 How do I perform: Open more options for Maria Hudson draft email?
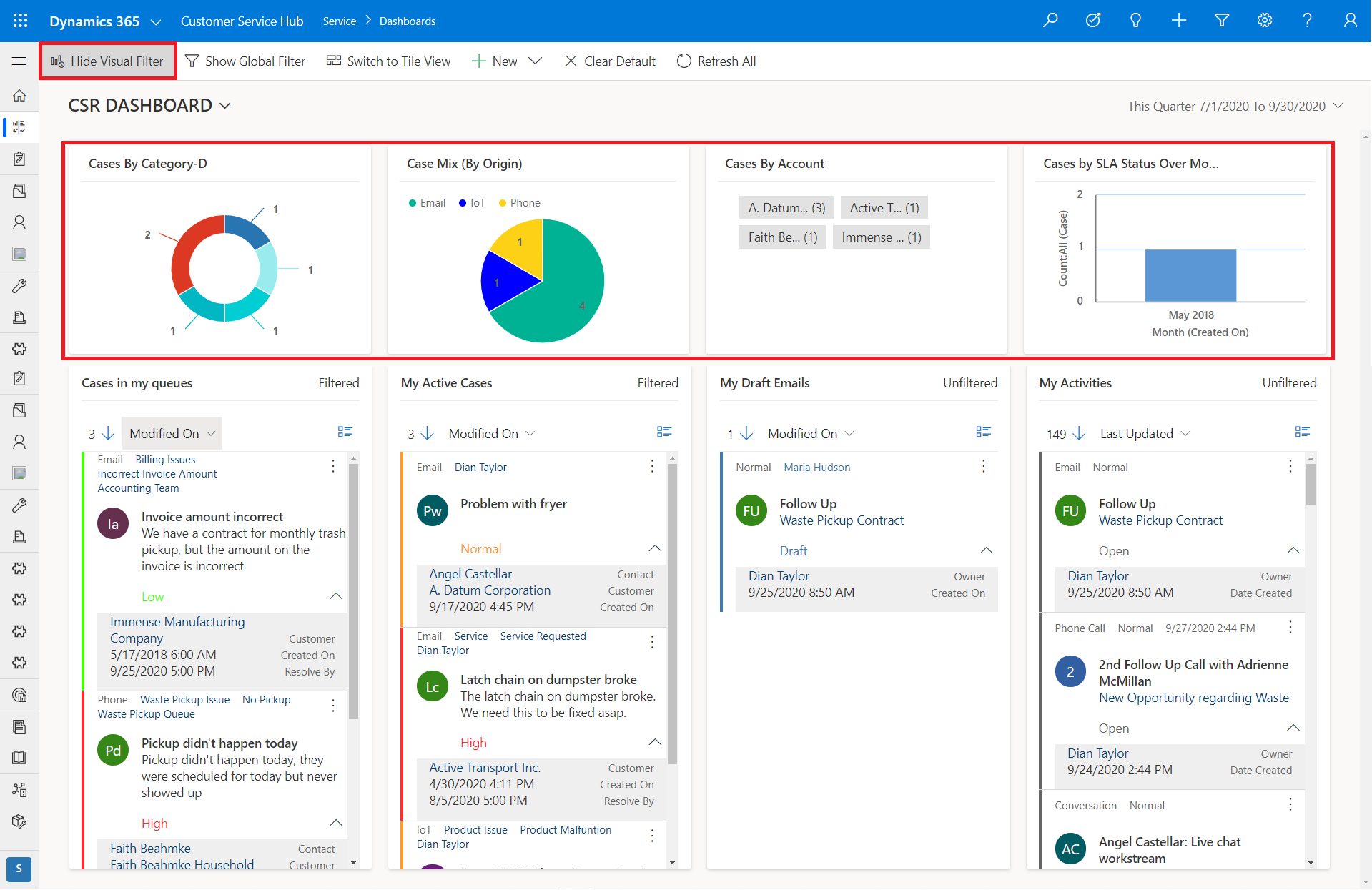point(984,466)
